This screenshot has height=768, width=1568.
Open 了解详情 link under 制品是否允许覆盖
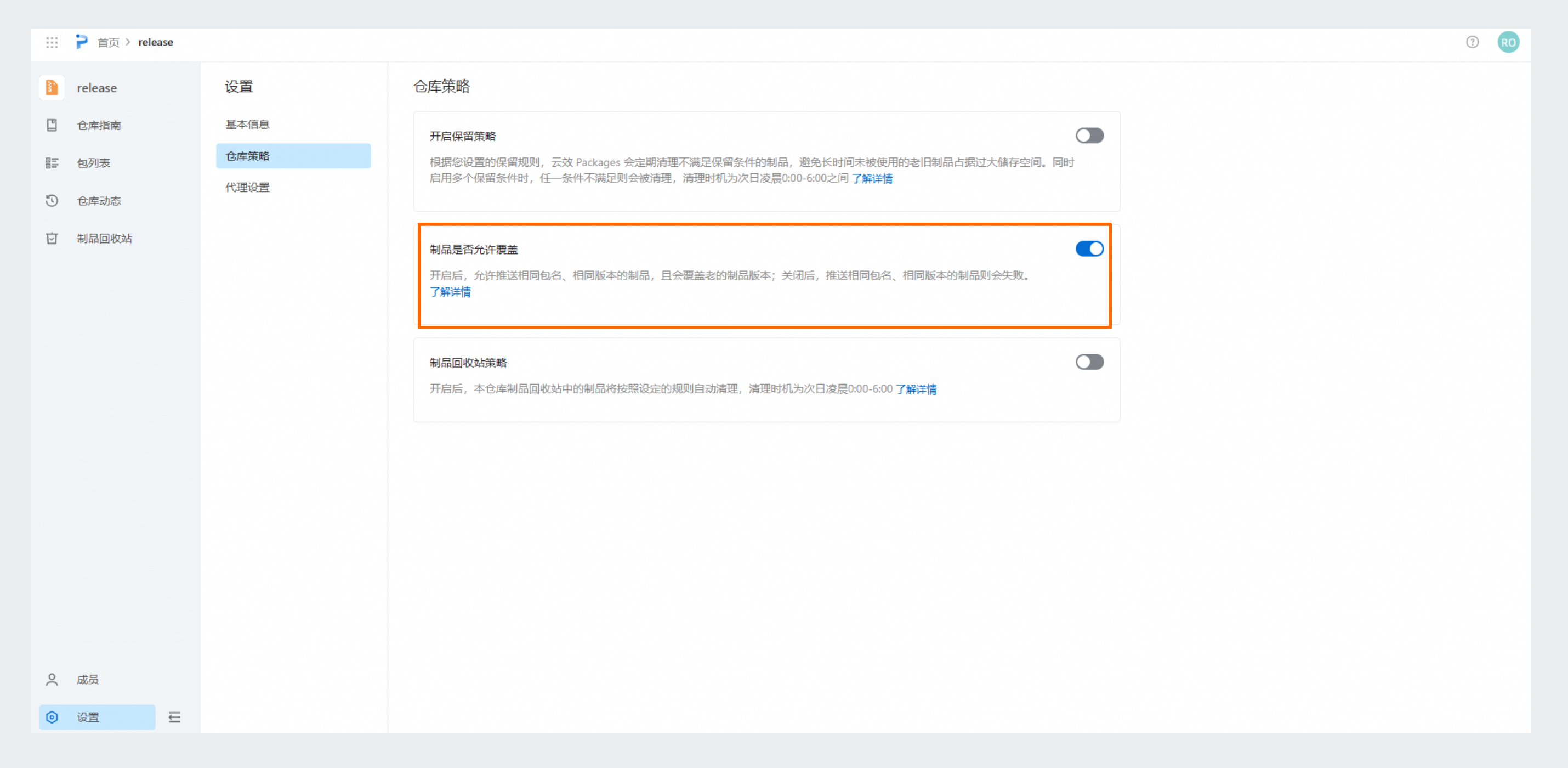coord(450,292)
